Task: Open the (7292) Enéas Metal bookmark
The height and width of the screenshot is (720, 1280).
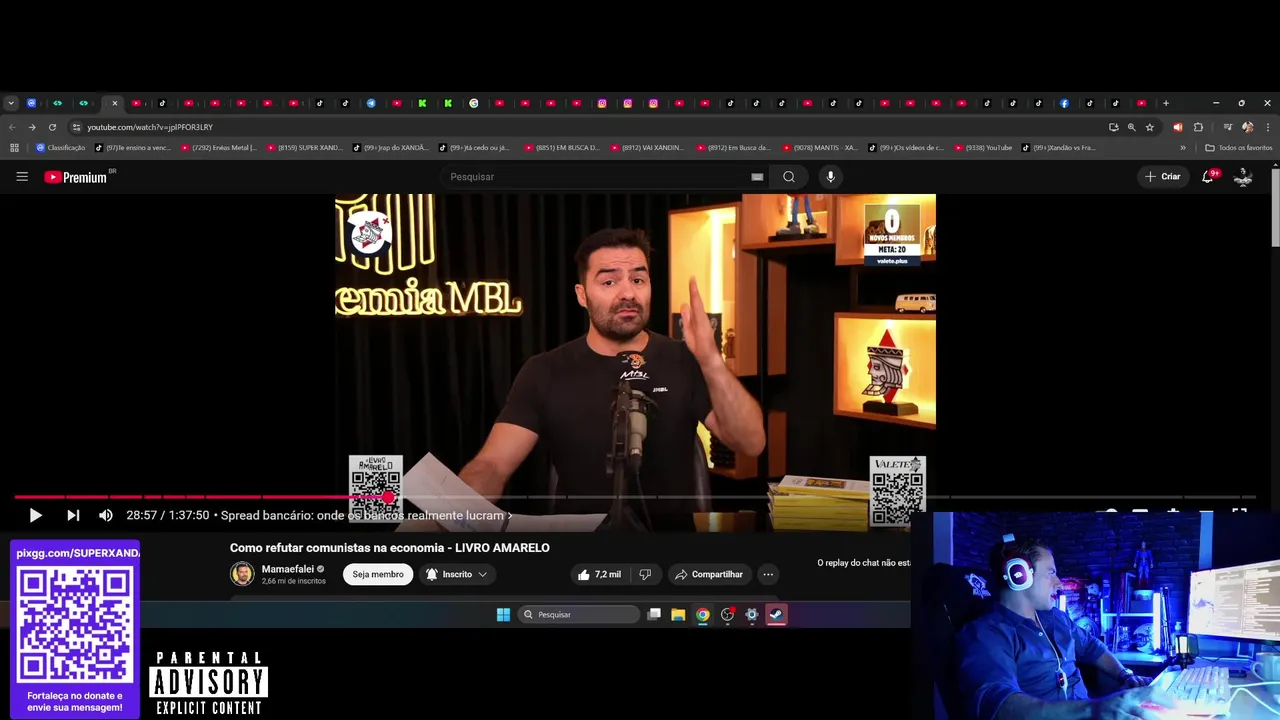Action: pyautogui.click(x=218, y=148)
